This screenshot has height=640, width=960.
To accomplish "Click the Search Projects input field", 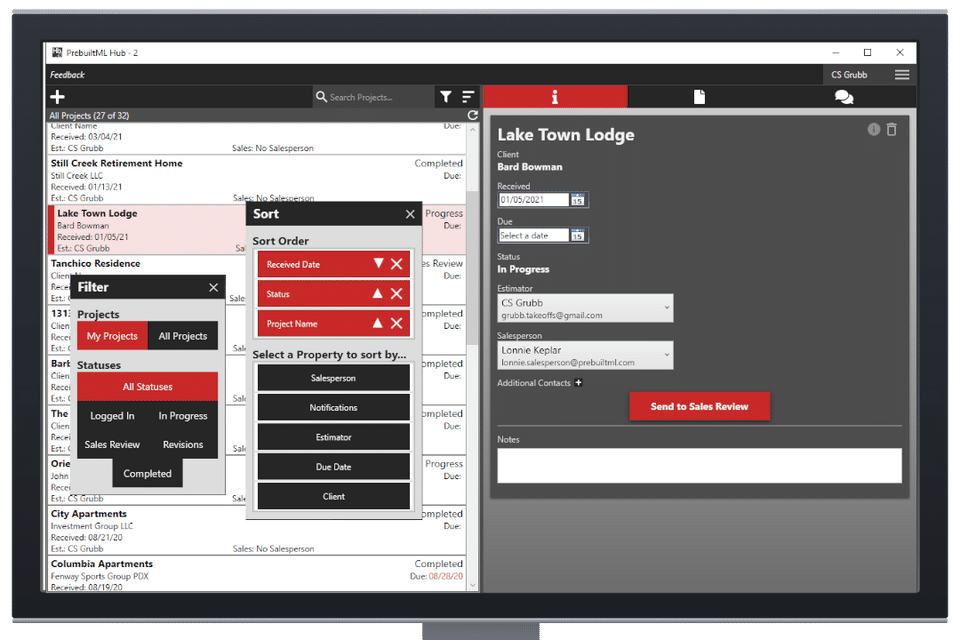I will 372,97.
